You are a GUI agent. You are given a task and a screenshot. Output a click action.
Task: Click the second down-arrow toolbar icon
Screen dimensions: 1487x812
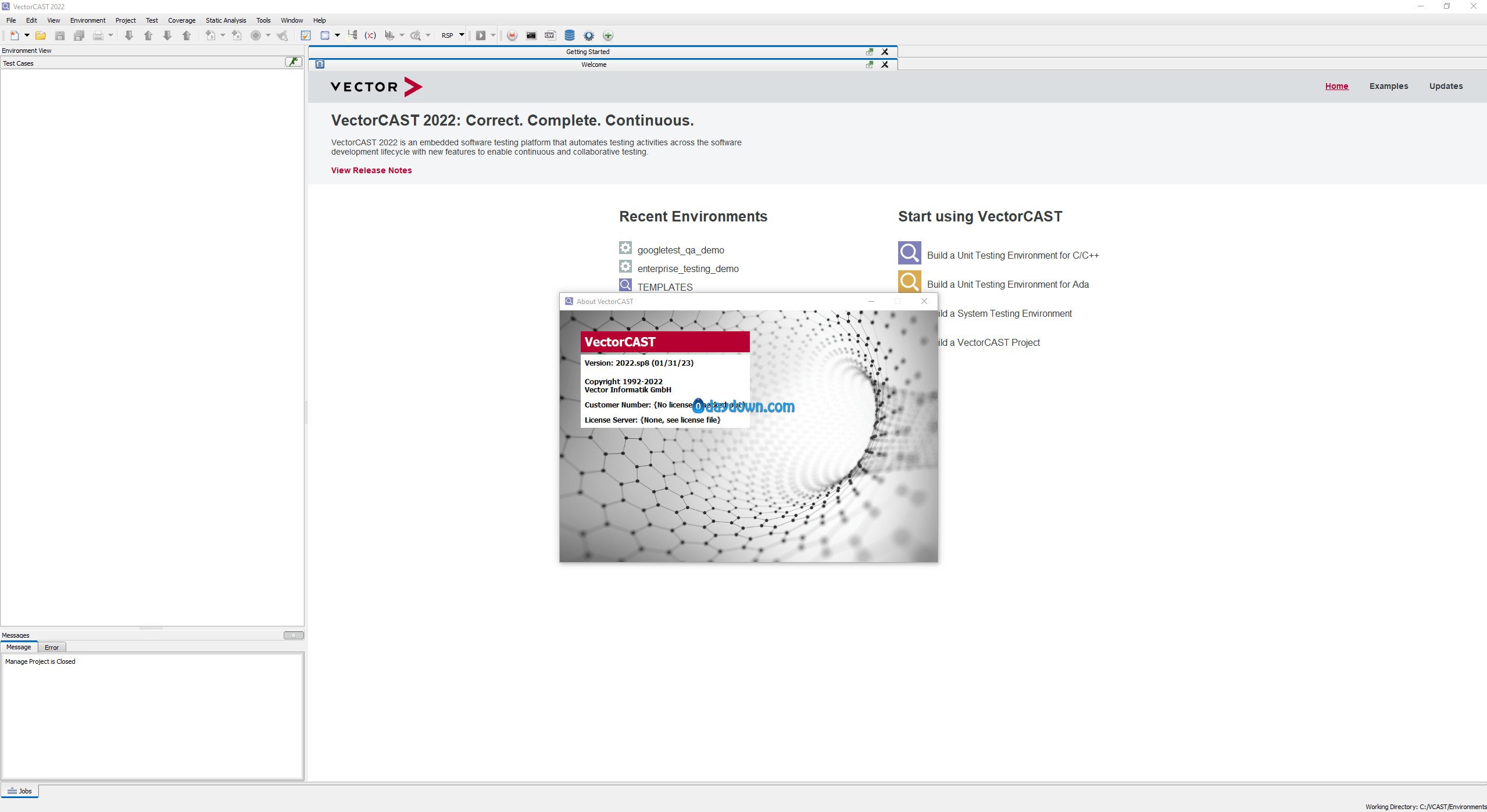tap(167, 35)
